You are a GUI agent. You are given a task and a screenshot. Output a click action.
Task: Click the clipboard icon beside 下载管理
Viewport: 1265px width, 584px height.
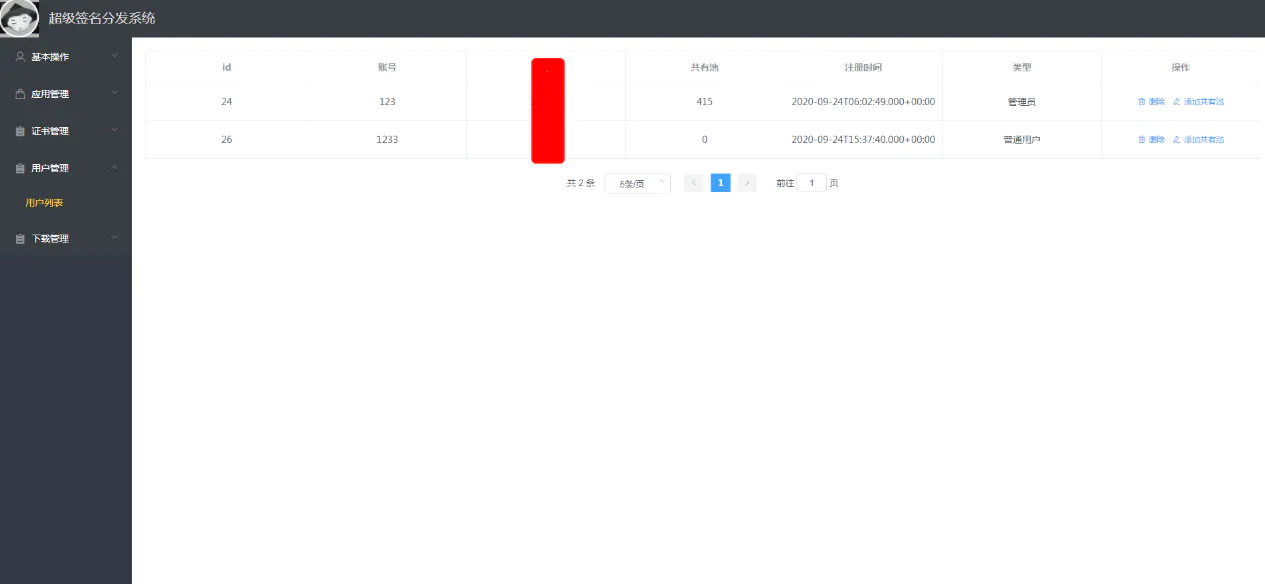click(20, 239)
